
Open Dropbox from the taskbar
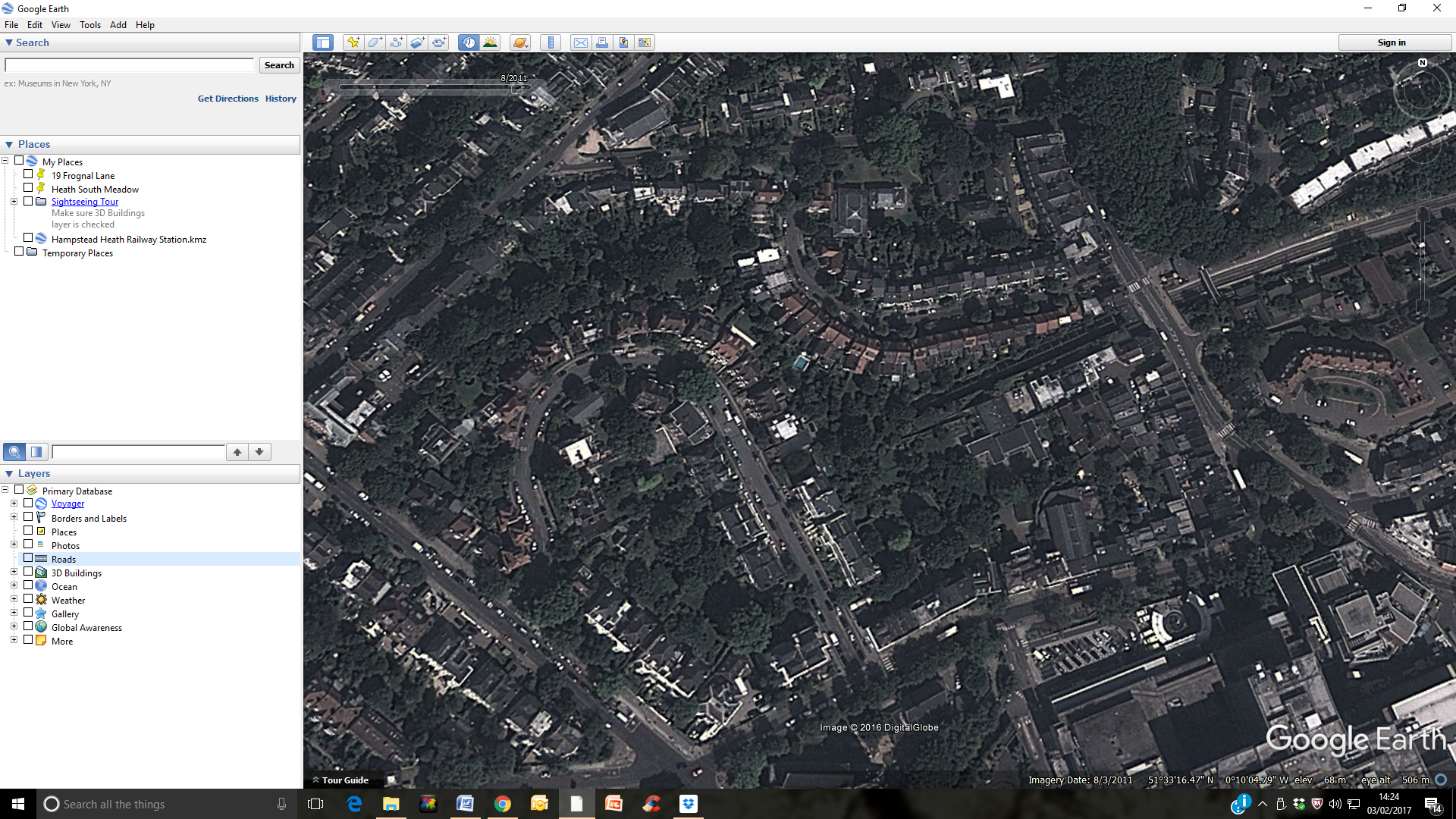[x=689, y=804]
